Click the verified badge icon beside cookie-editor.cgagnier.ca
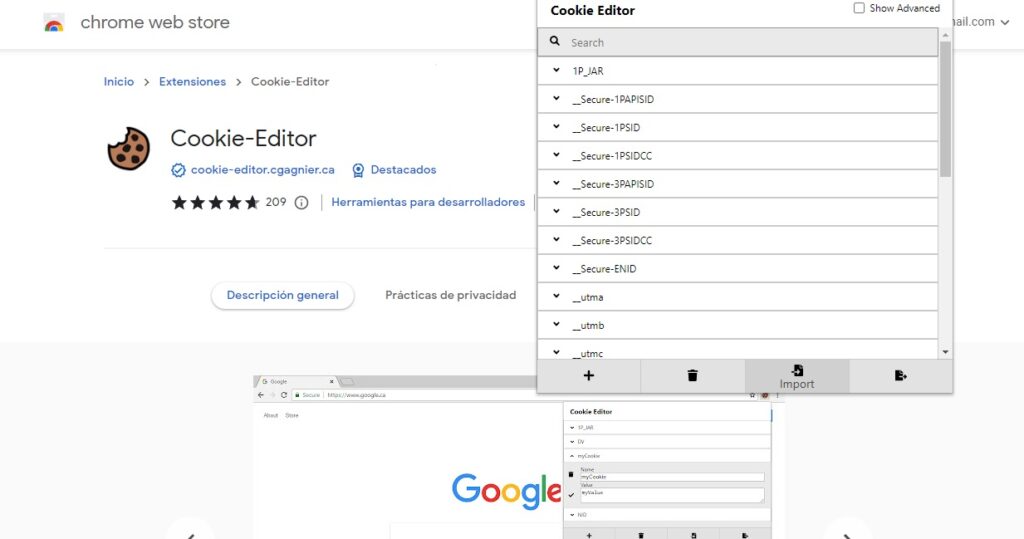1024x539 pixels. (x=178, y=170)
